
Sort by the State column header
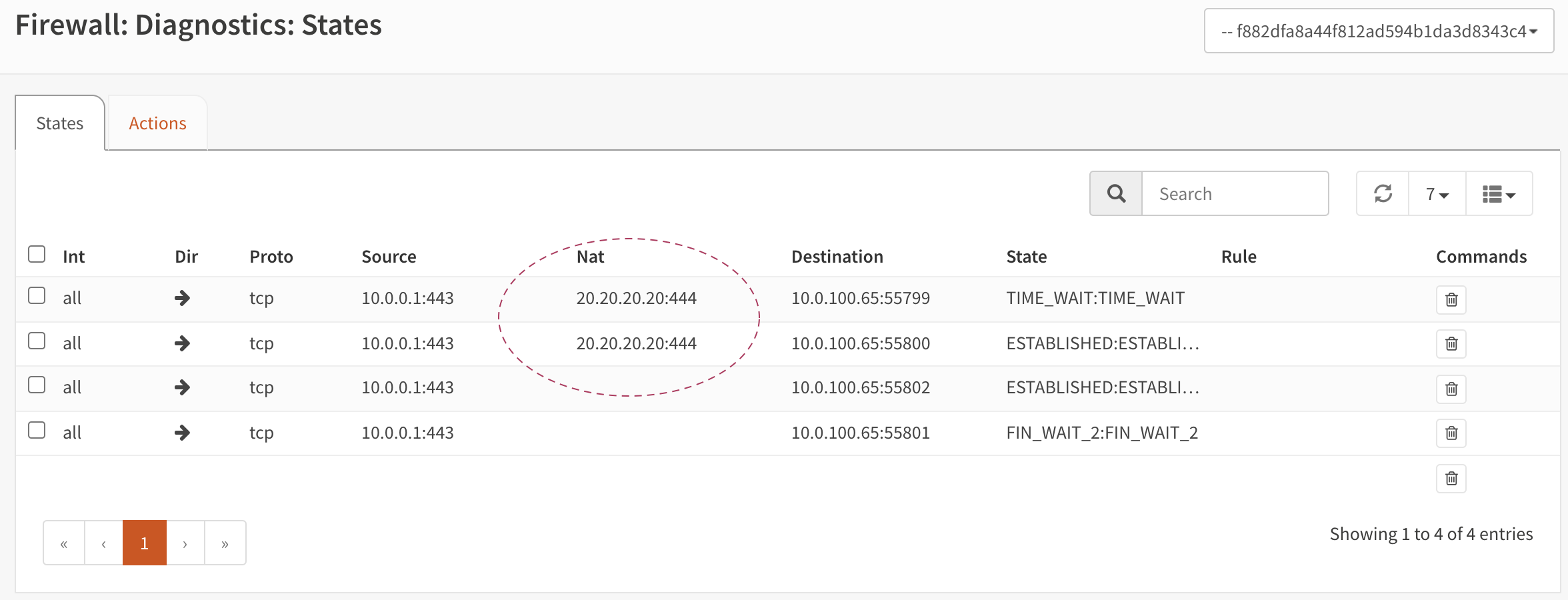pyautogui.click(x=1026, y=257)
